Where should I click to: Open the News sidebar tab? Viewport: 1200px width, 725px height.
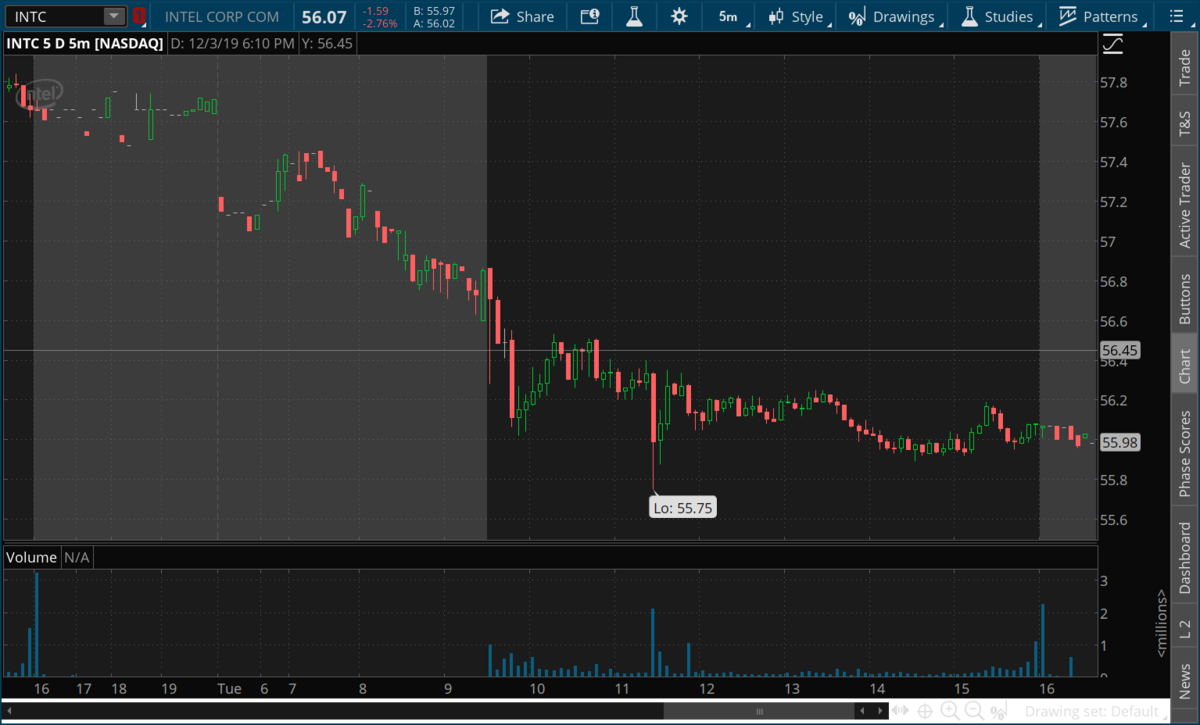[x=1185, y=676]
